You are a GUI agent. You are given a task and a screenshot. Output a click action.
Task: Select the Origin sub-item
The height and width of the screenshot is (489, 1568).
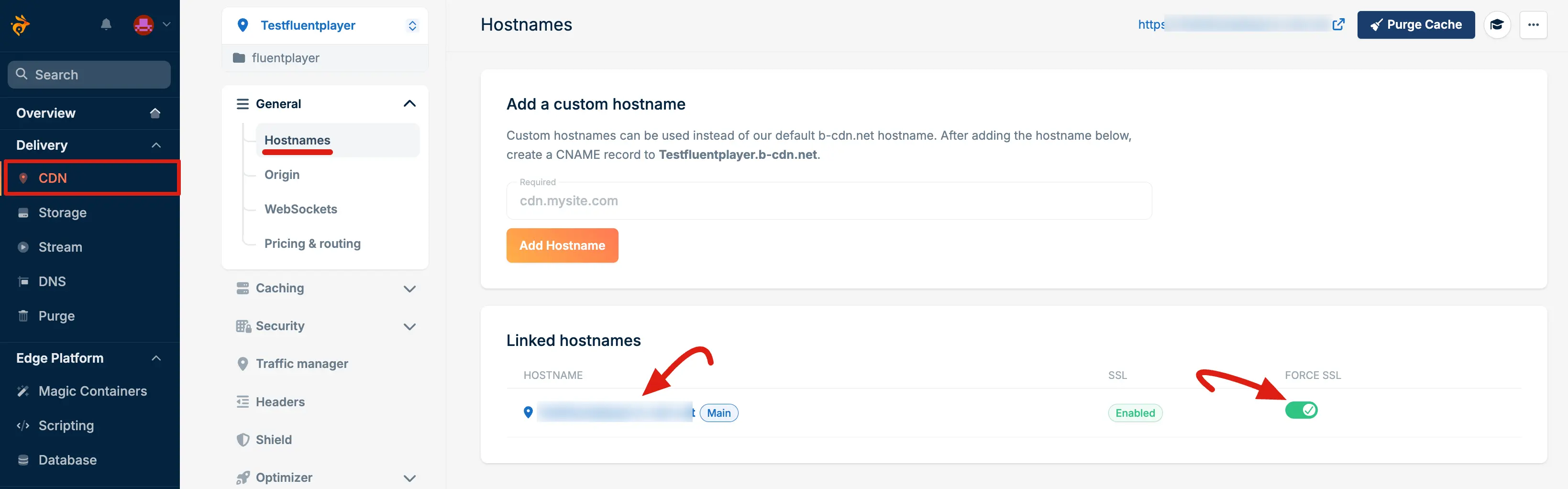282,175
